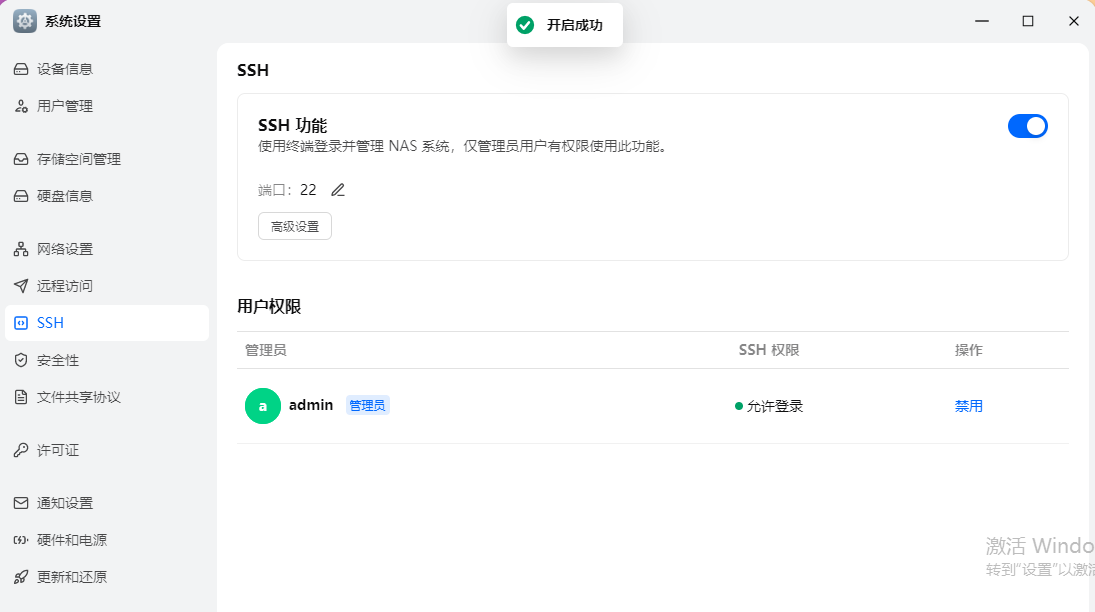Open the 文件共享协议 menu item

pos(79,397)
